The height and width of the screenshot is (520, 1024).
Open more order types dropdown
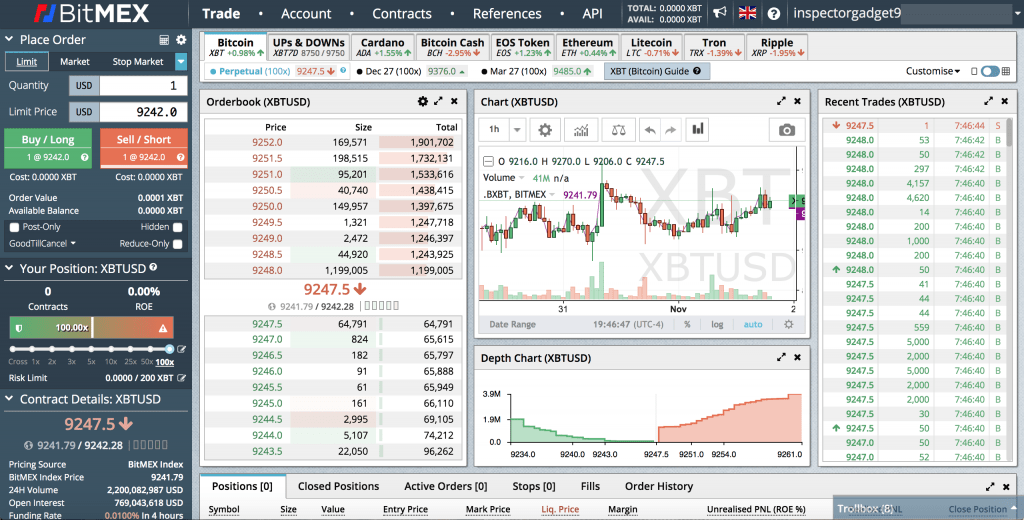[x=181, y=61]
